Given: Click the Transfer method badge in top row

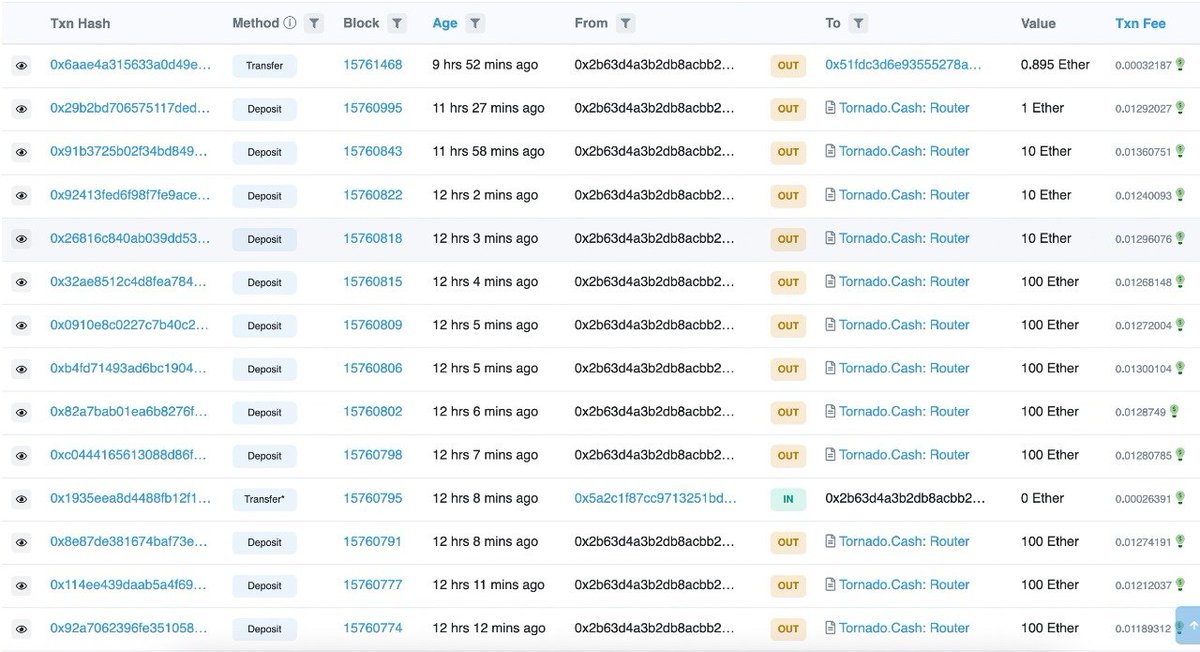Looking at the screenshot, I should click(265, 65).
